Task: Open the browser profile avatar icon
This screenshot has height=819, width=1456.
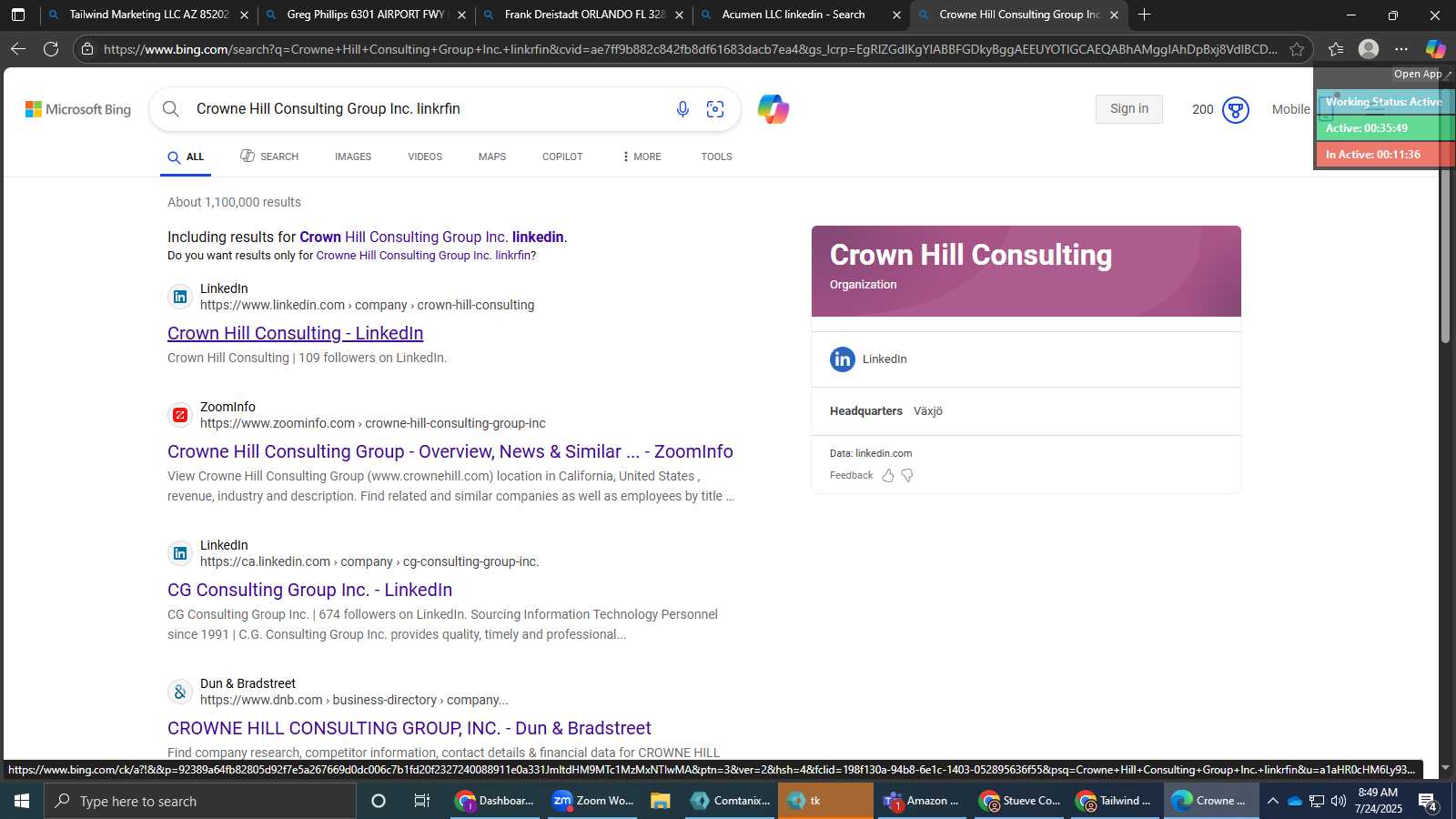Action: [x=1368, y=49]
